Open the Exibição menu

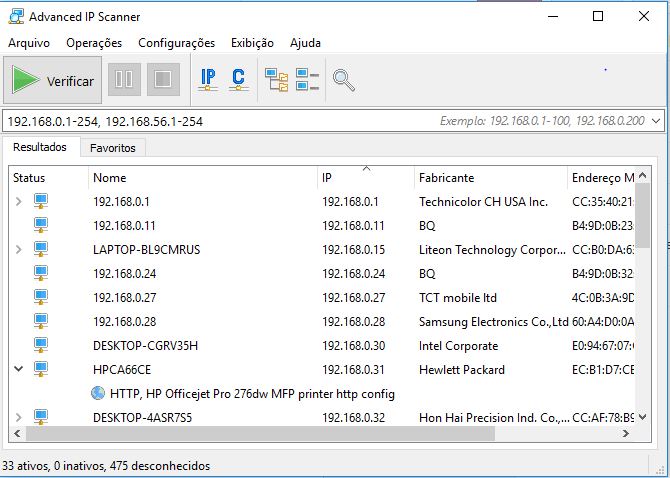click(252, 43)
